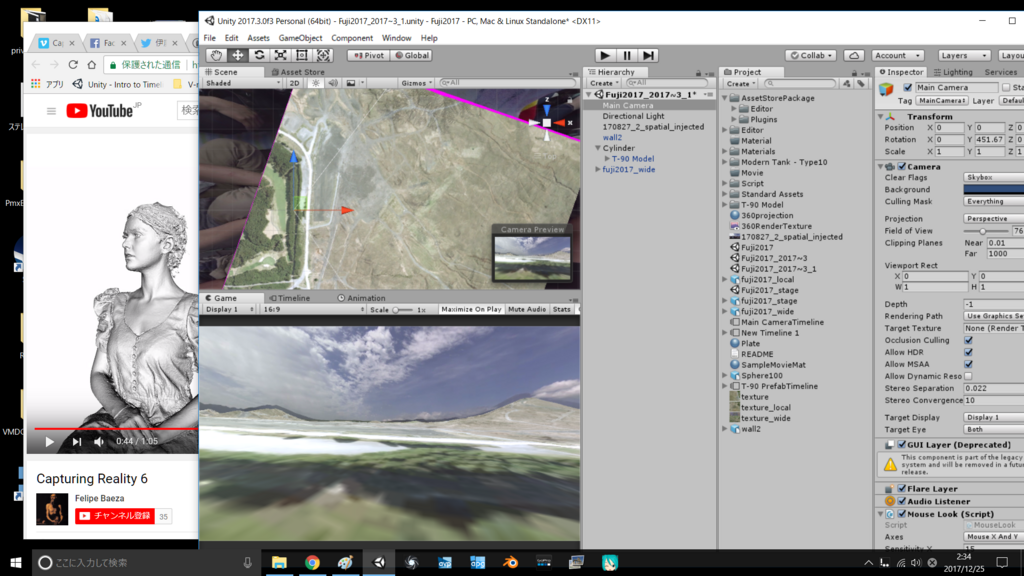Disable the Camera component checkbox
The image size is (1024, 576).
[x=902, y=167]
